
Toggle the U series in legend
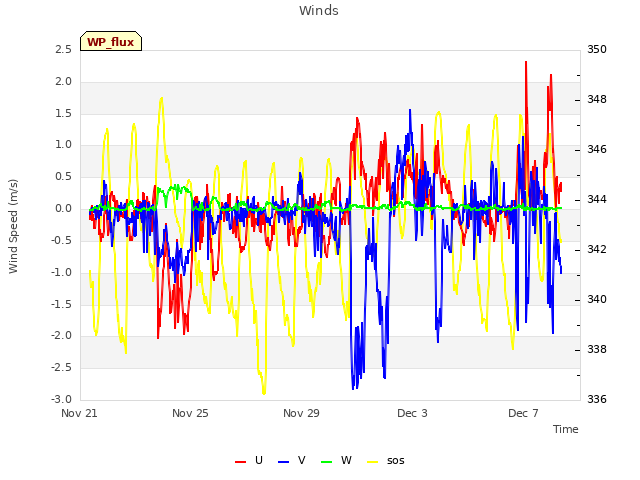(249, 460)
